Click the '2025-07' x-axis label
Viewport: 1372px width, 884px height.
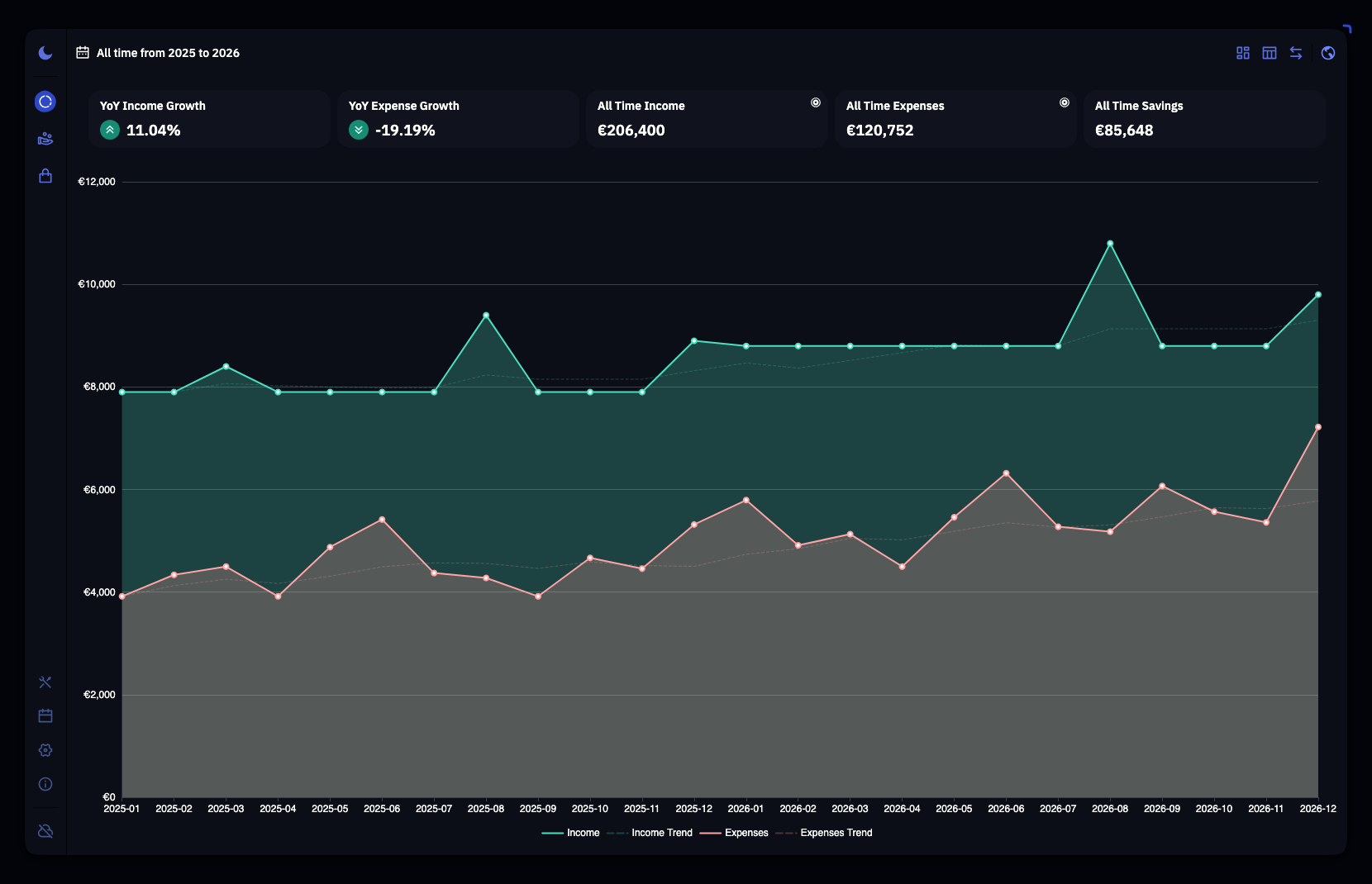pos(434,809)
